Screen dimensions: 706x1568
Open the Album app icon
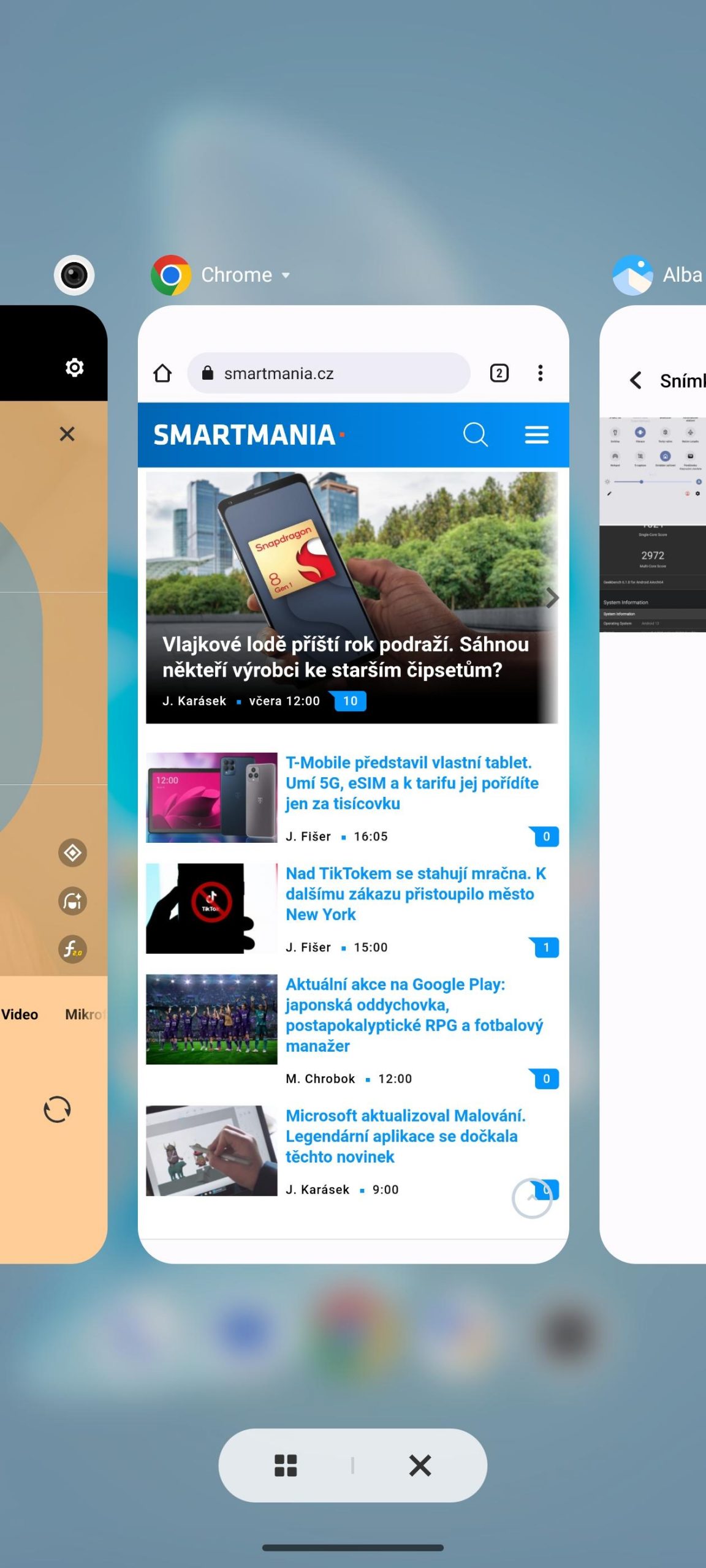pos(633,275)
